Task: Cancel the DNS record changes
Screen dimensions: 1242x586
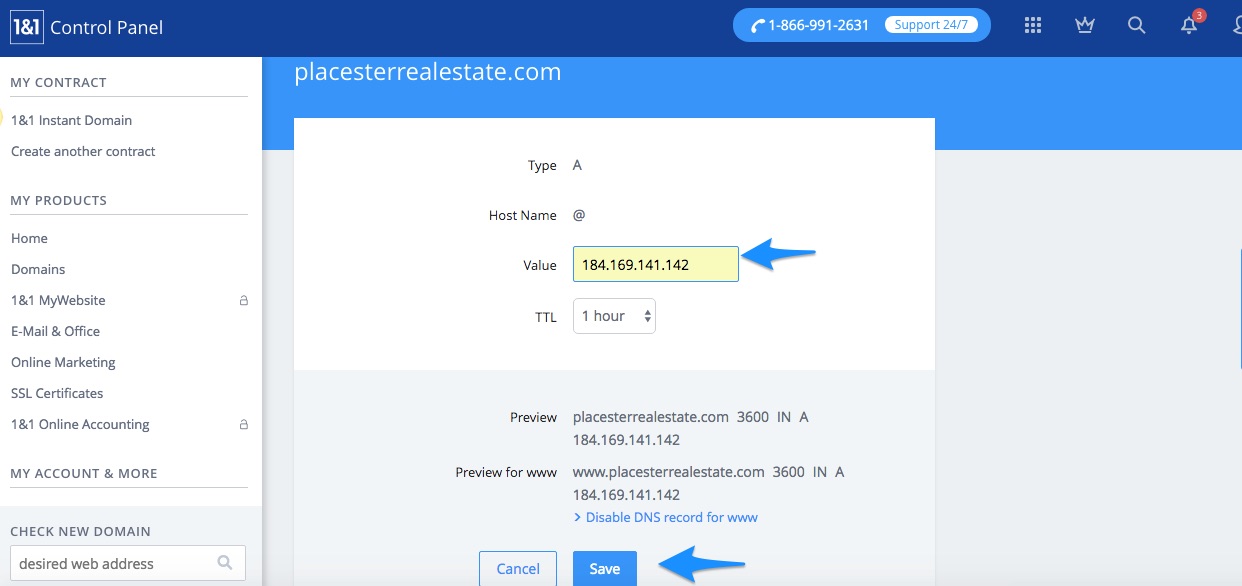Action: coord(518,569)
